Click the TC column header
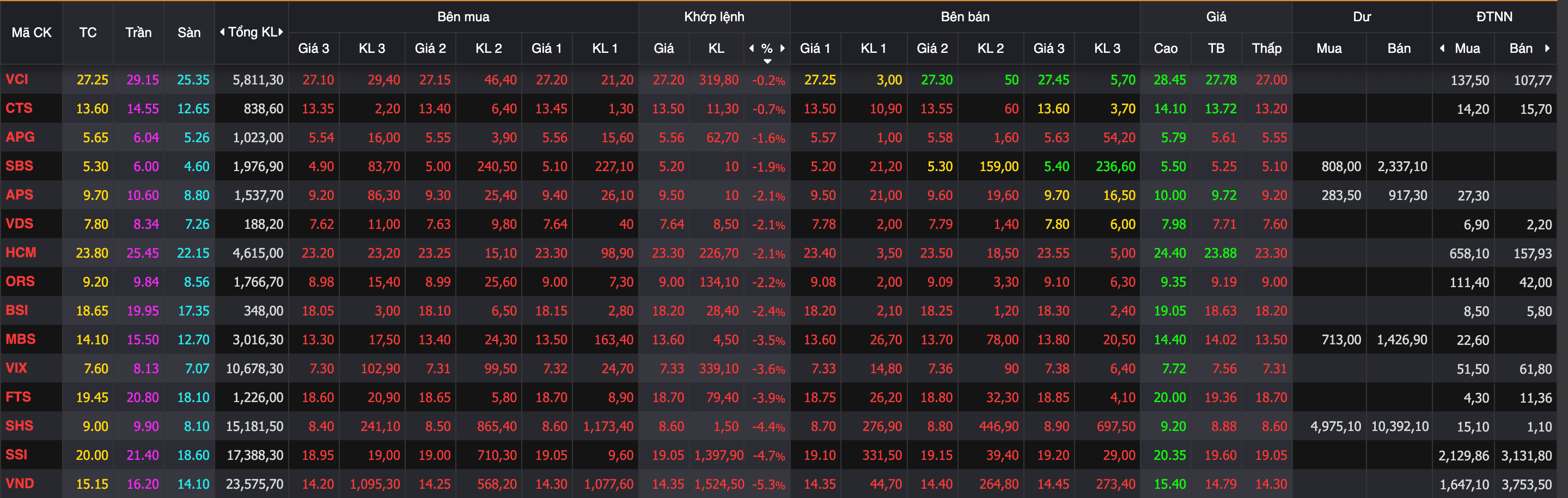The image size is (1568, 498). pyautogui.click(x=88, y=33)
